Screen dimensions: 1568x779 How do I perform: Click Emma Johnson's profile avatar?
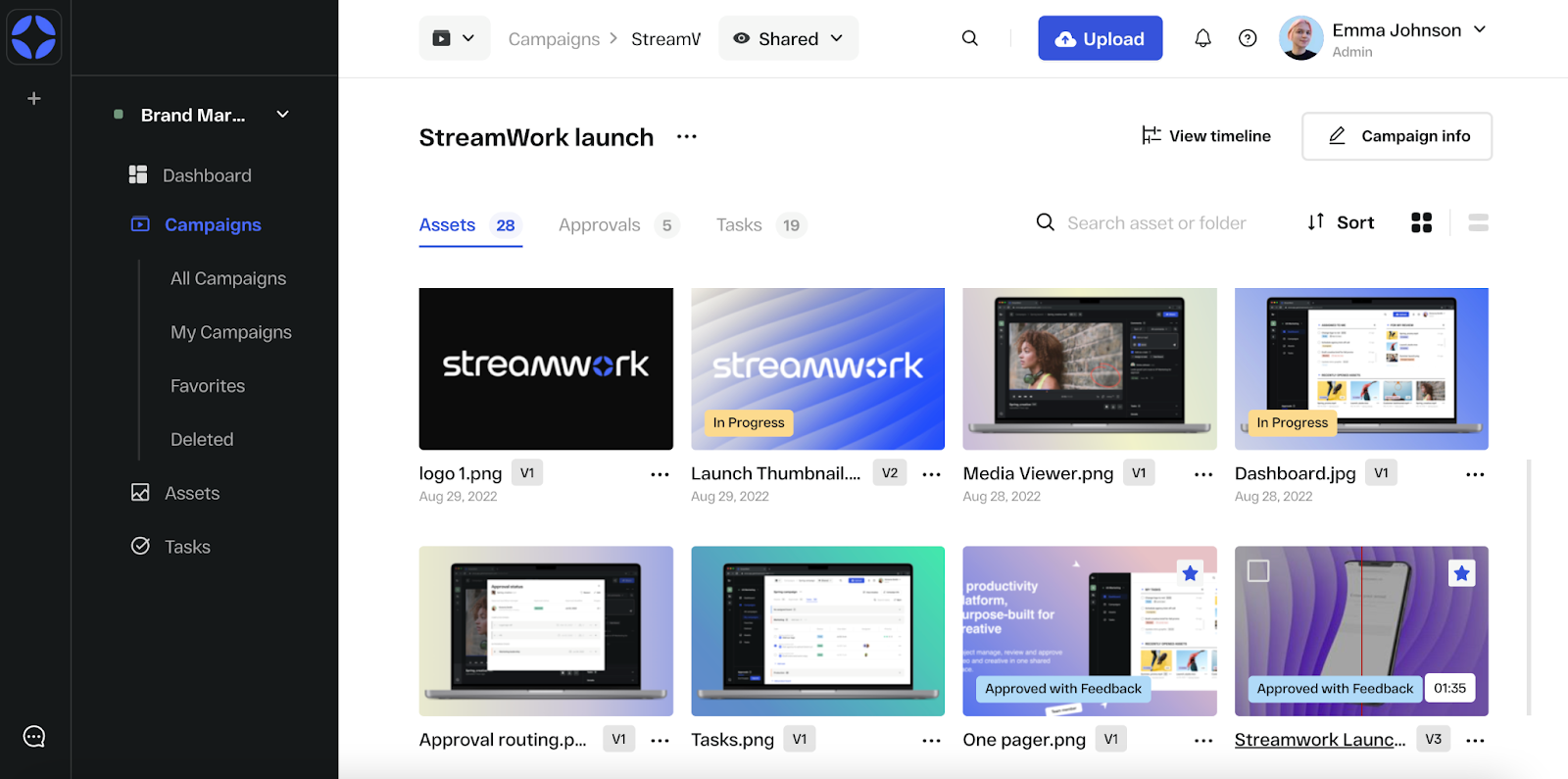click(x=1301, y=38)
